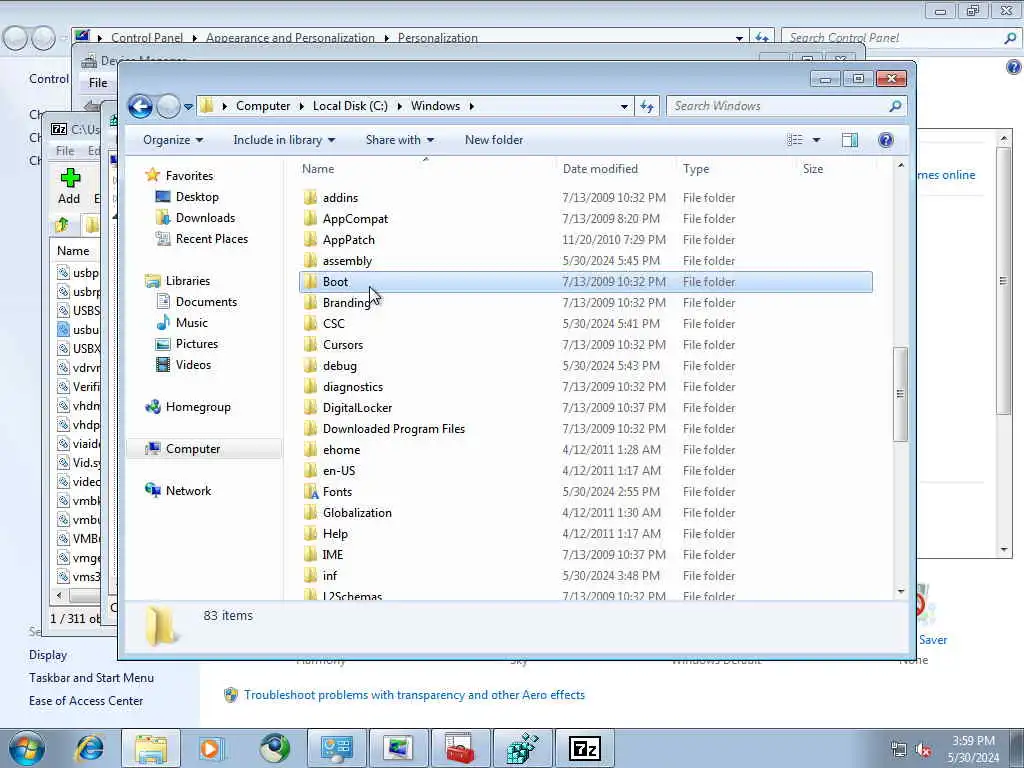The image size is (1024, 768).
Task: Open the Organize menu
Action: pos(173,140)
